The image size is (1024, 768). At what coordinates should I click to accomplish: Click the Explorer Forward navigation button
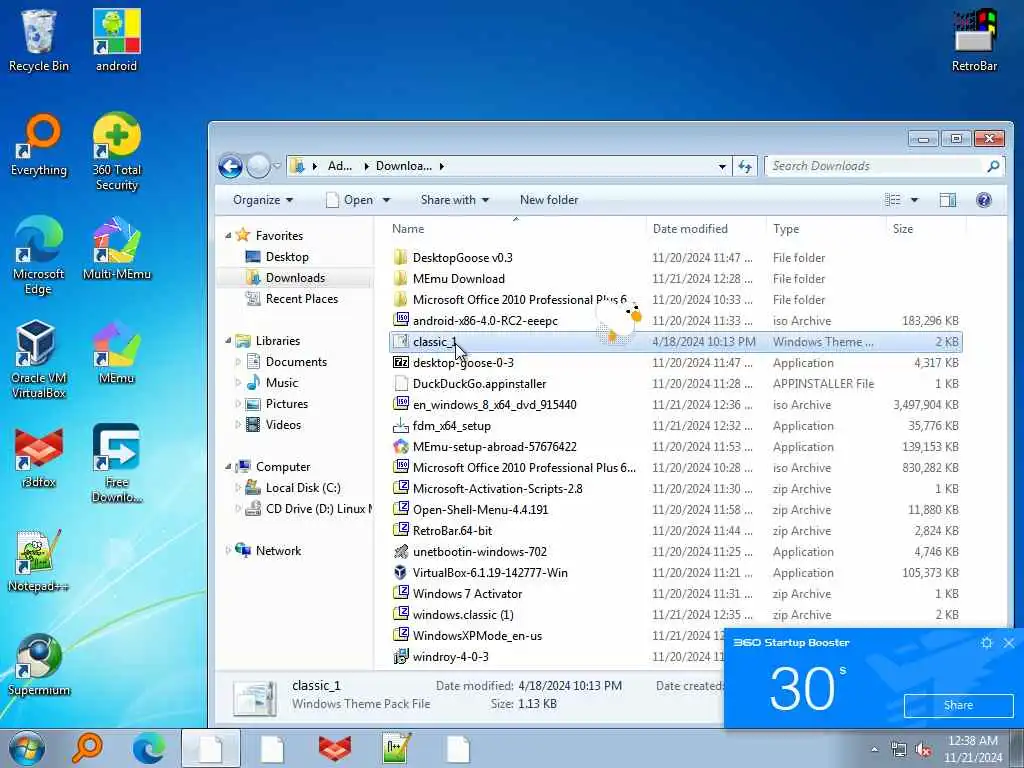(258, 167)
